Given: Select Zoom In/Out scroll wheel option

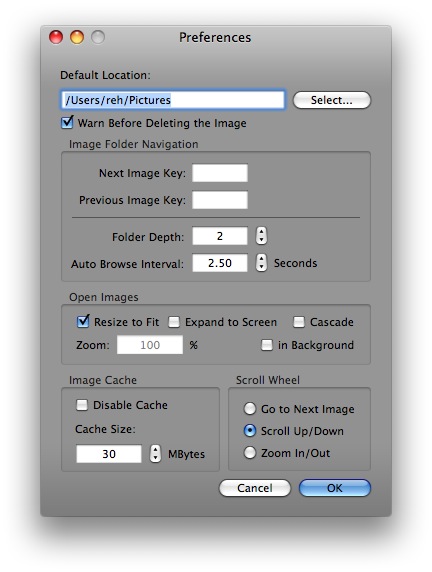Looking at the screenshot, I should tap(250, 453).
